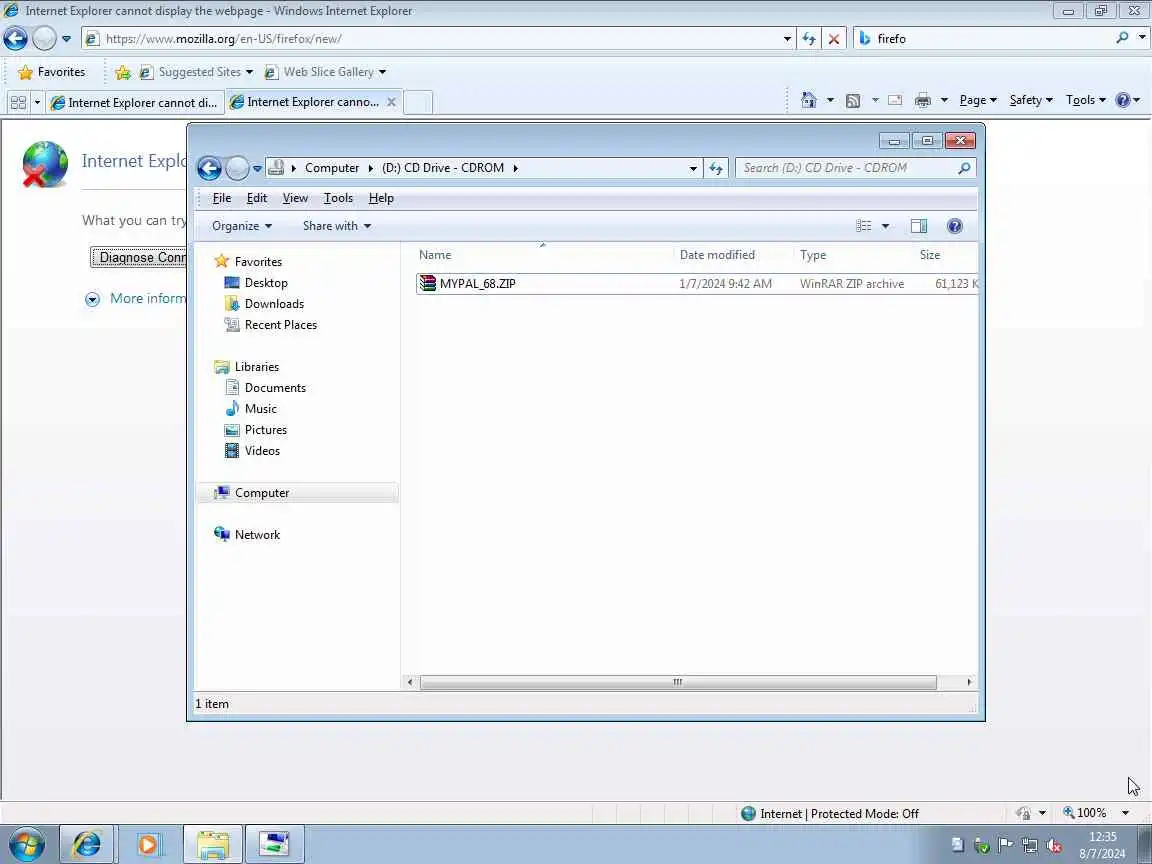Open Explorer View menu
Screen dimensions: 1152x864
pos(295,198)
